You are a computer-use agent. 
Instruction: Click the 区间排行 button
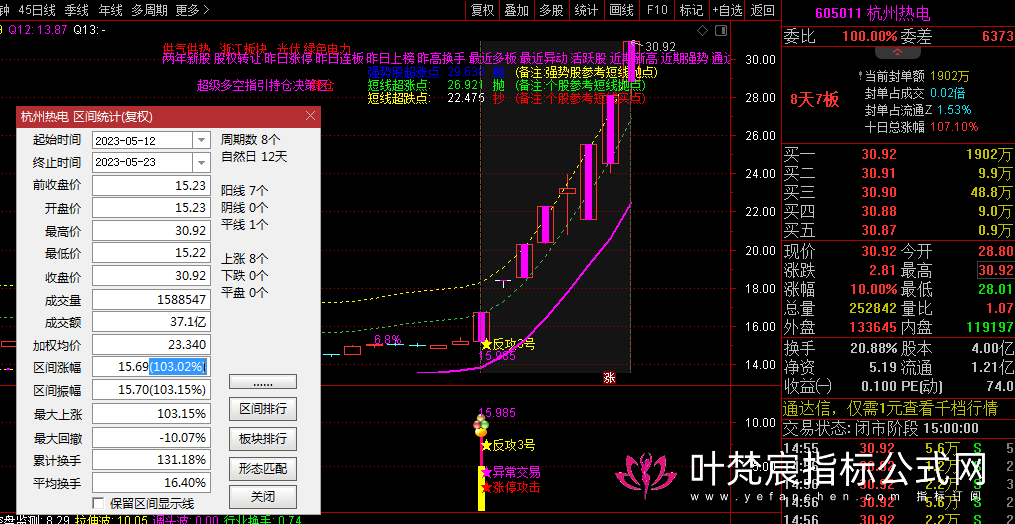[263, 409]
